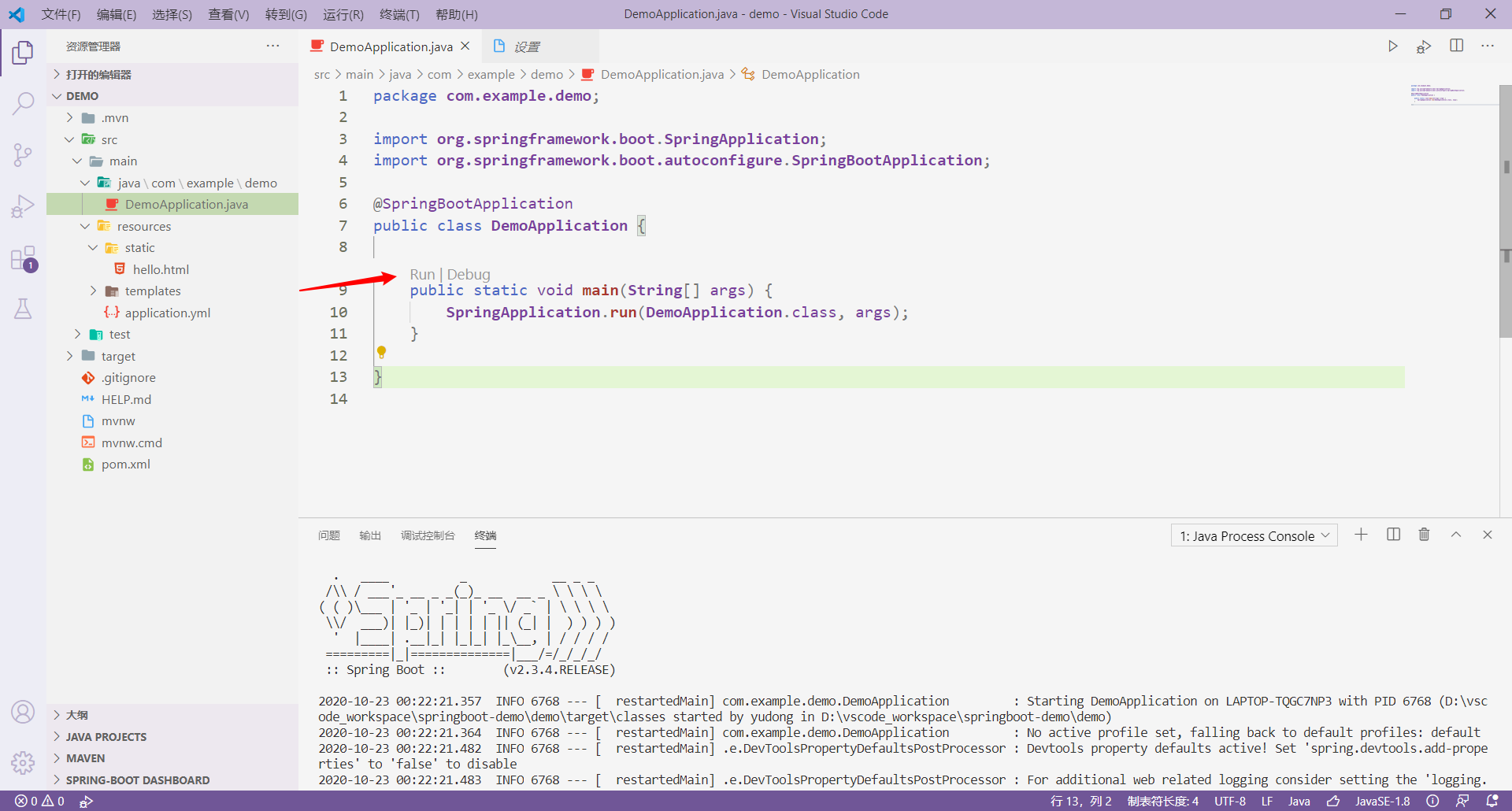Image resolution: width=1512 pixels, height=811 pixels.
Task: Click the Debug code lens above main
Action: pyautogui.click(x=469, y=274)
